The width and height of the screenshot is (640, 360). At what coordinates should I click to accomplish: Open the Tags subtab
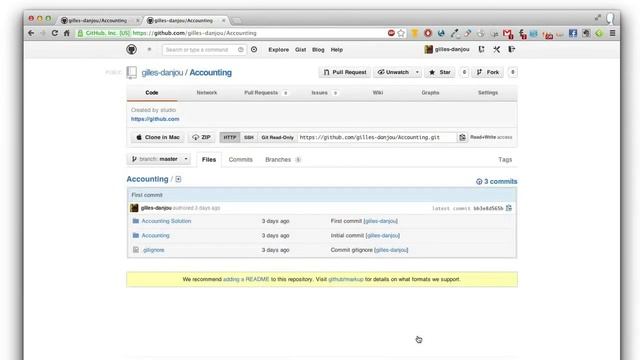[505, 160]
